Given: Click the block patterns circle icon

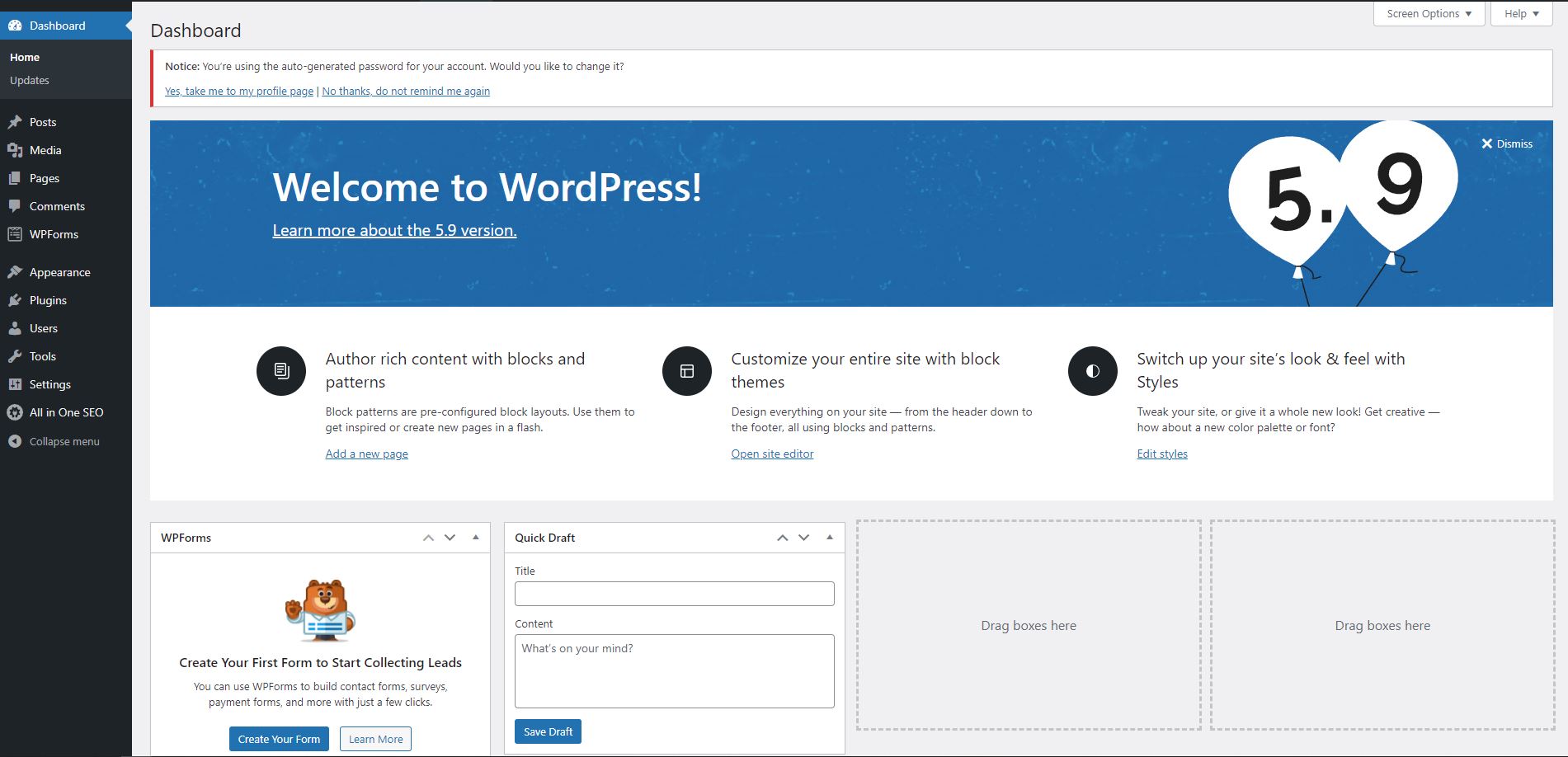Looking at the screenshot, I should coord(281,371).
